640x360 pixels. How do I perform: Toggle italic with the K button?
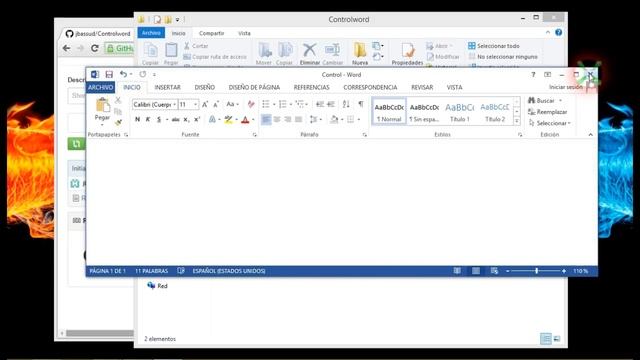(148, 119)
